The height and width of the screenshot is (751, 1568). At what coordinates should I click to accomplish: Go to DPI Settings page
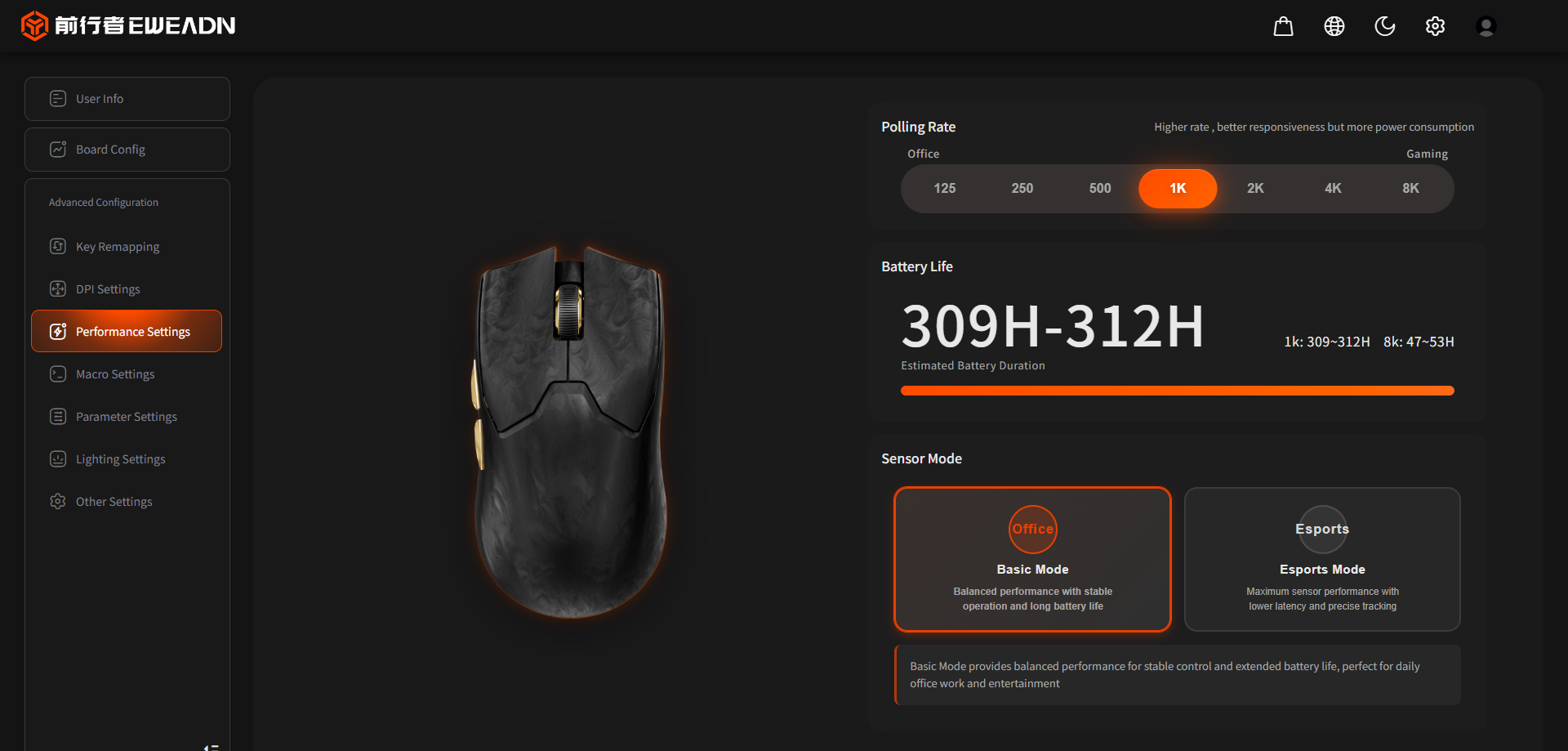coord(108,289)
